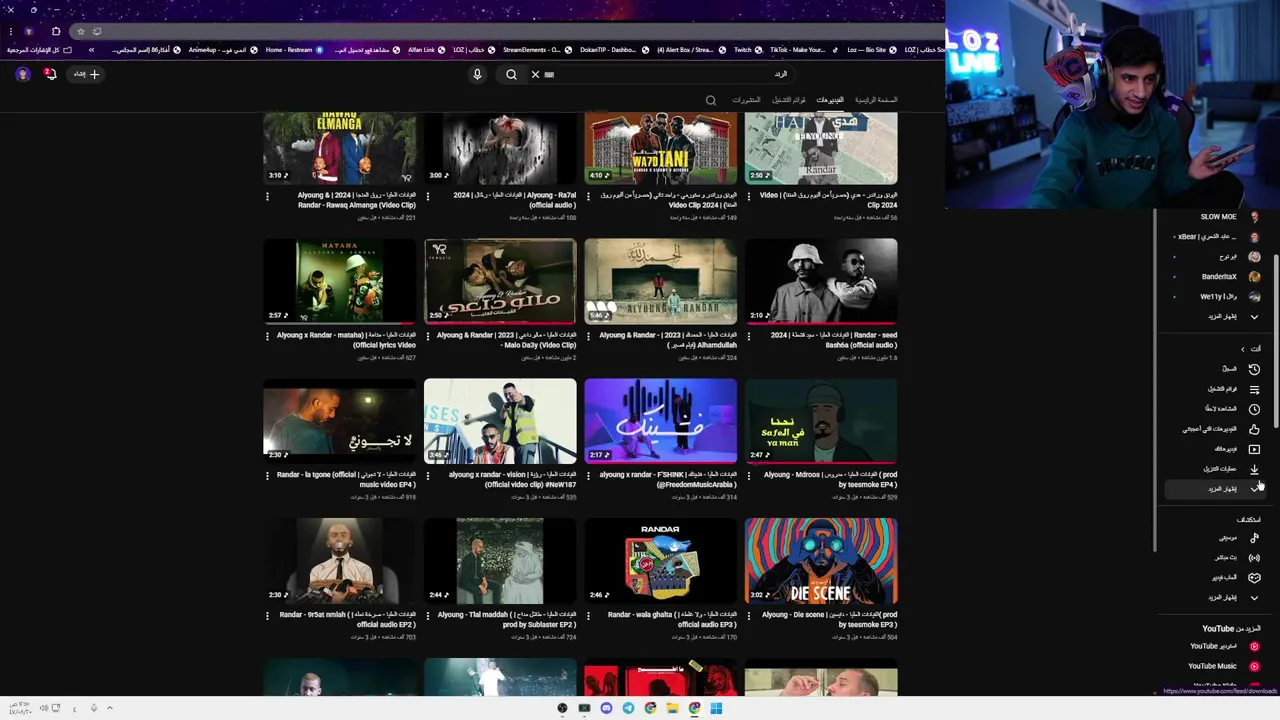The width and height of the screenshot is (1280, 720).
Task: Click the channel search magnifier icon
Action: pos(711,100)
